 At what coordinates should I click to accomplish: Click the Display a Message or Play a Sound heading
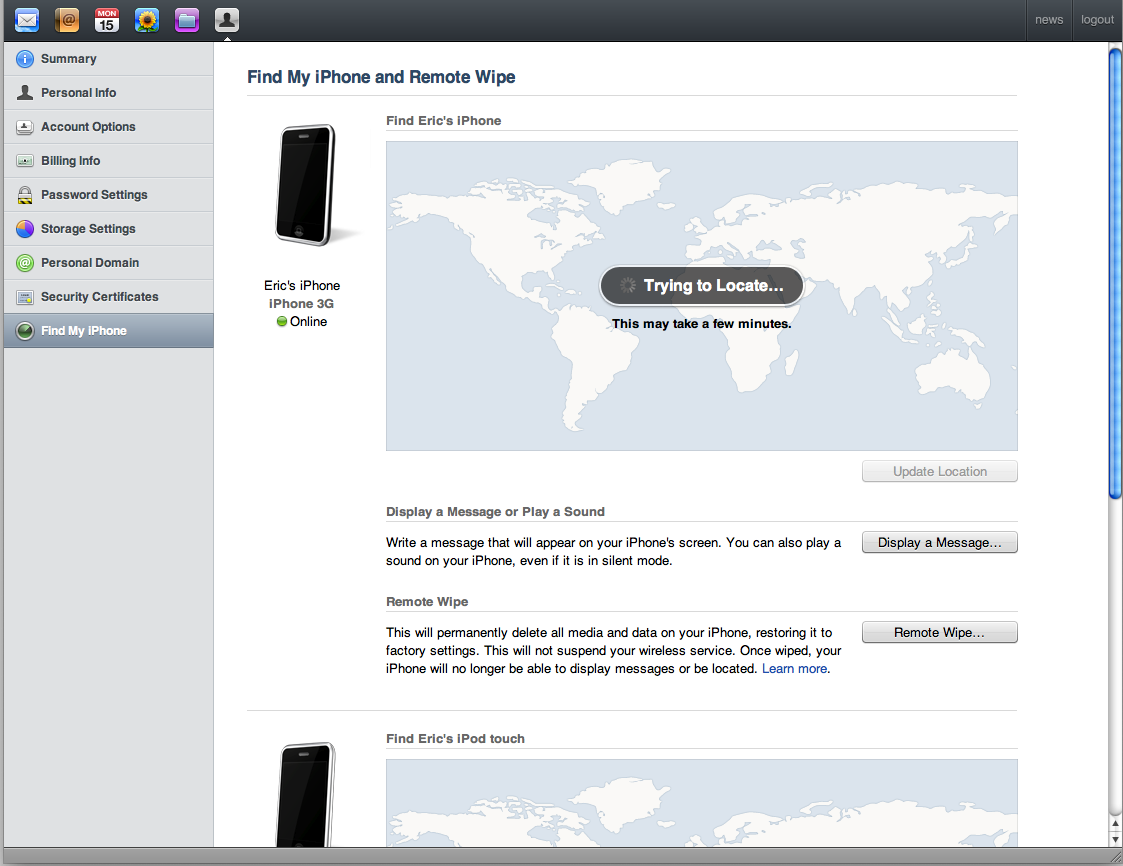click(x=496, y=511)
